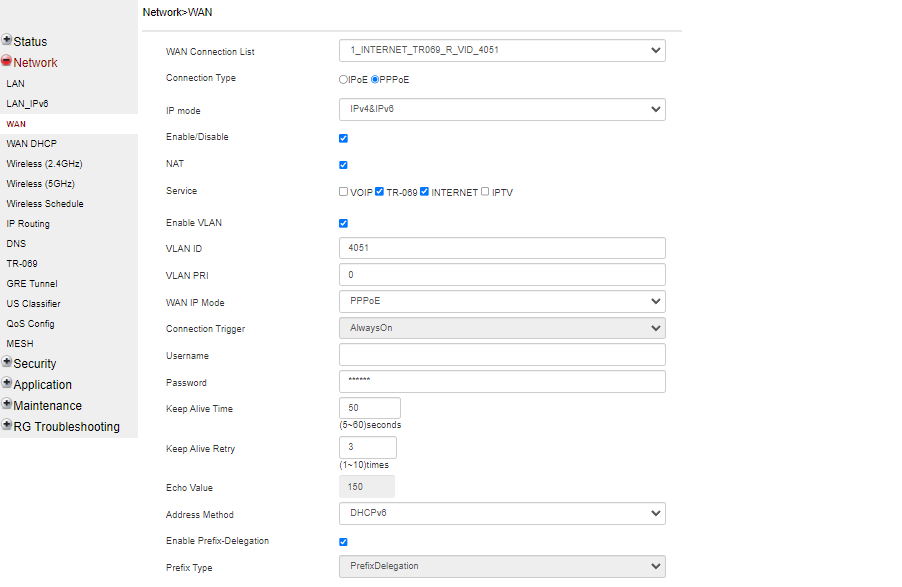Open the TR-069 sidebar link
The height and width of the screenshot is (587, 902).
22,264
